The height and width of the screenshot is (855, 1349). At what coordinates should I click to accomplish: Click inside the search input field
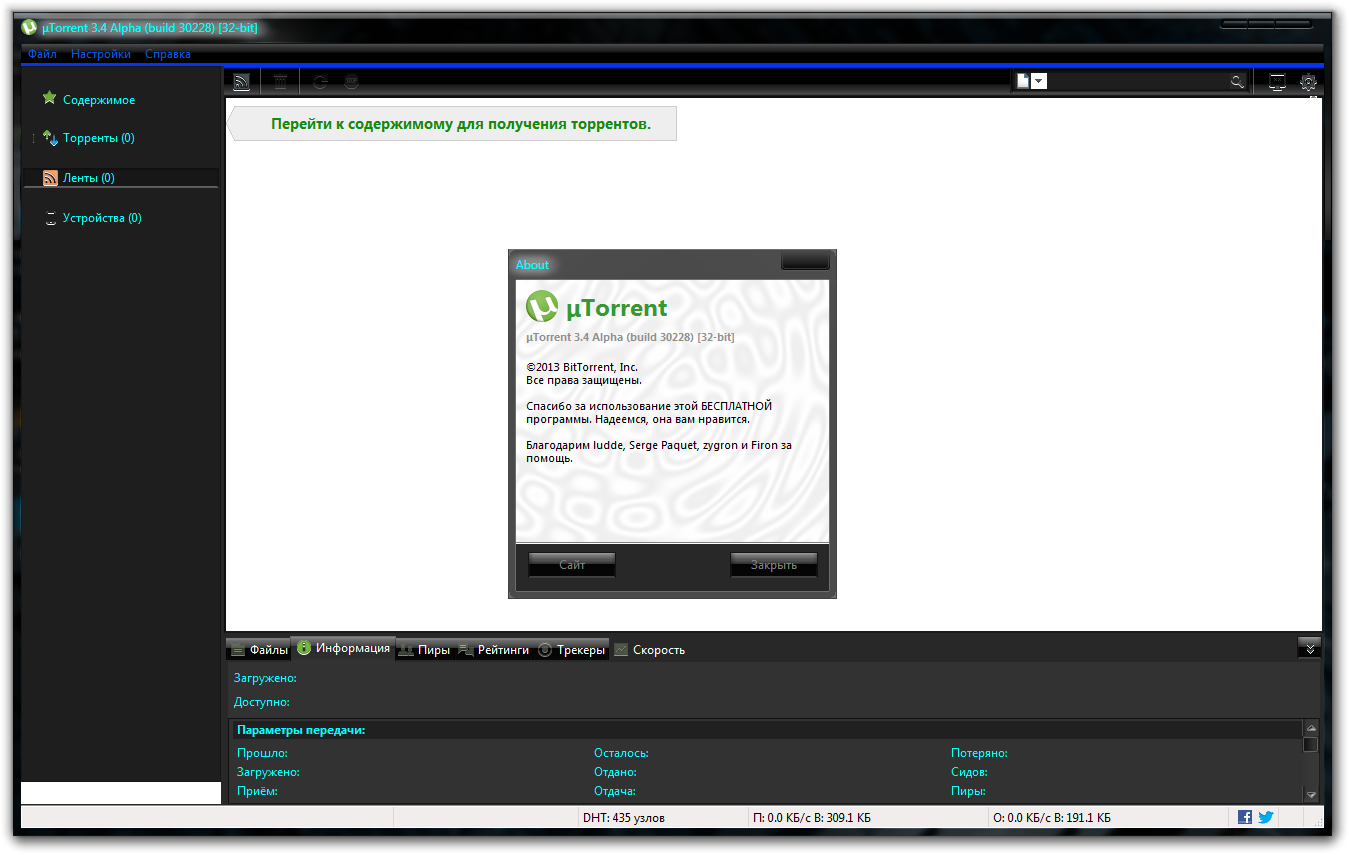(x=1137, y=82)
